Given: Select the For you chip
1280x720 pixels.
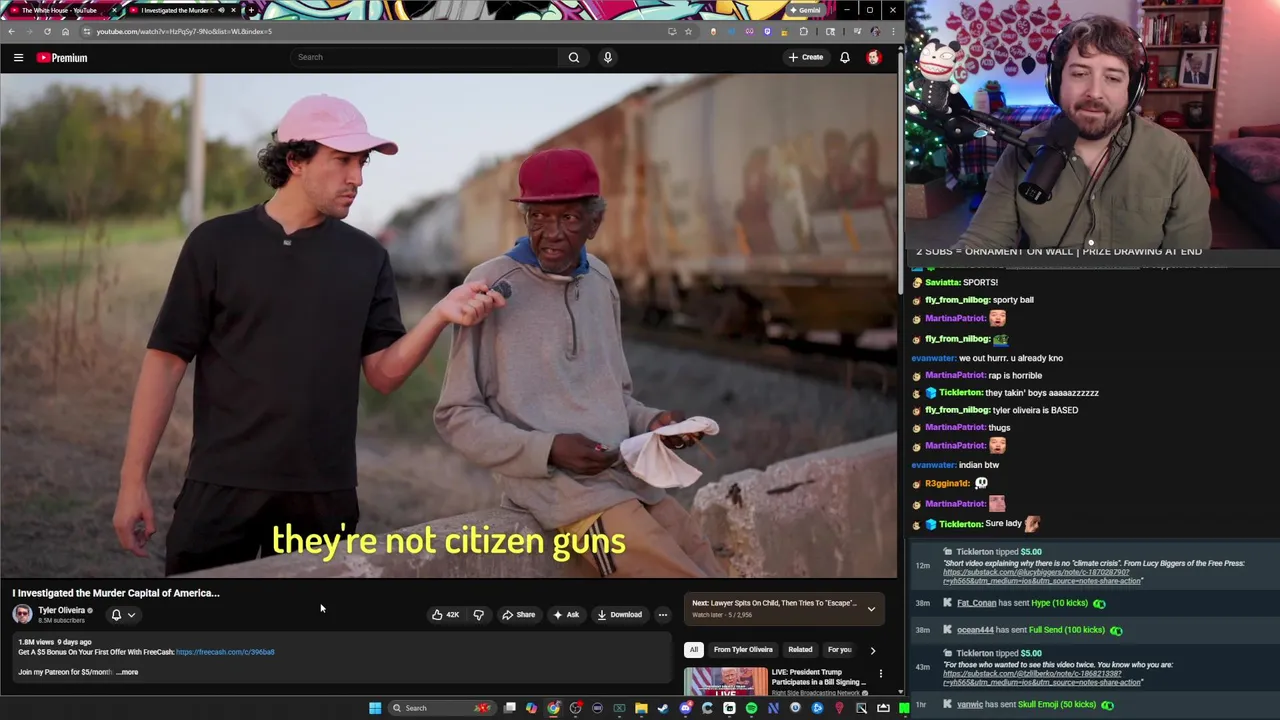Looking at the screenshot, I should (839, 650).
